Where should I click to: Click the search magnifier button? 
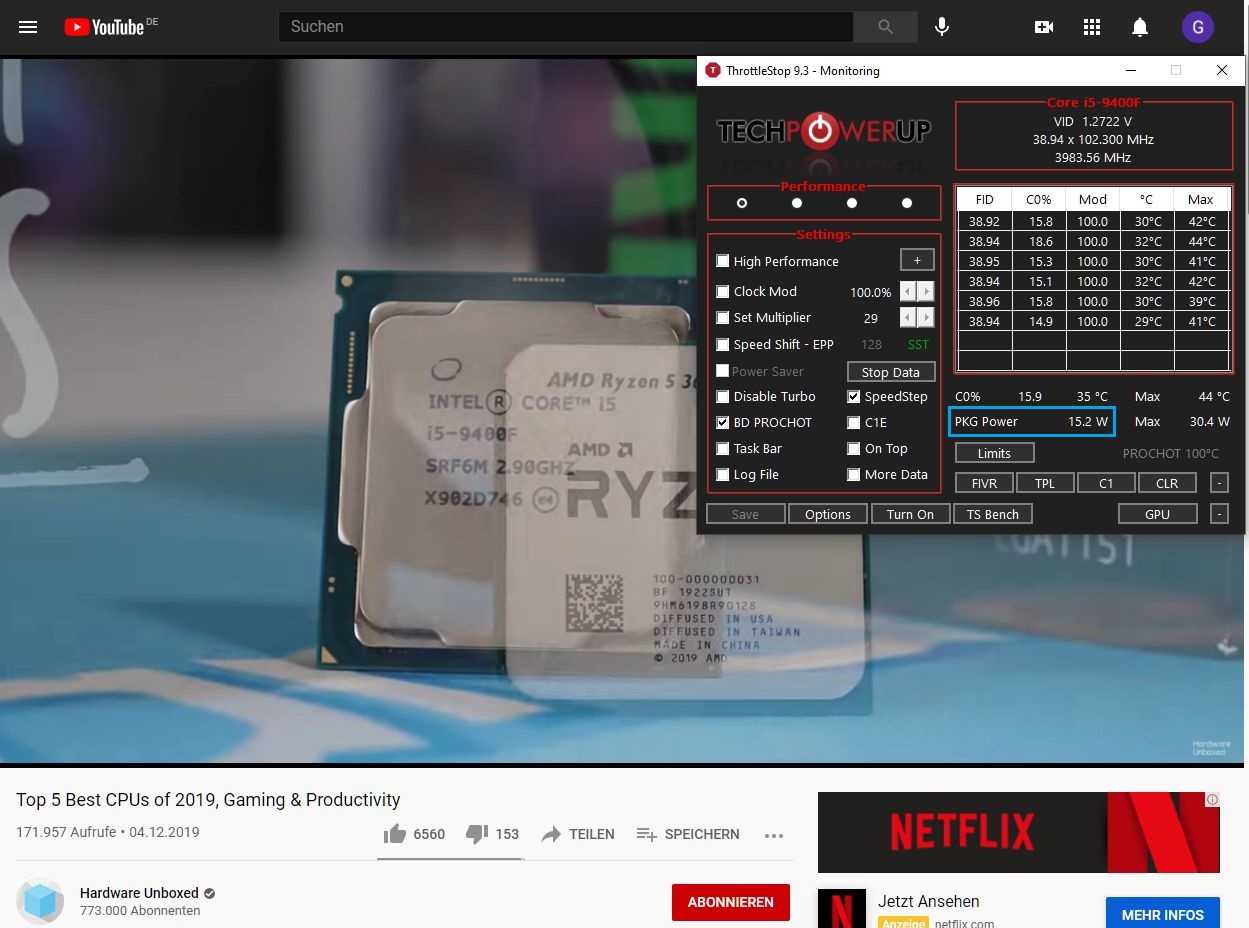[x=886, y=27]
